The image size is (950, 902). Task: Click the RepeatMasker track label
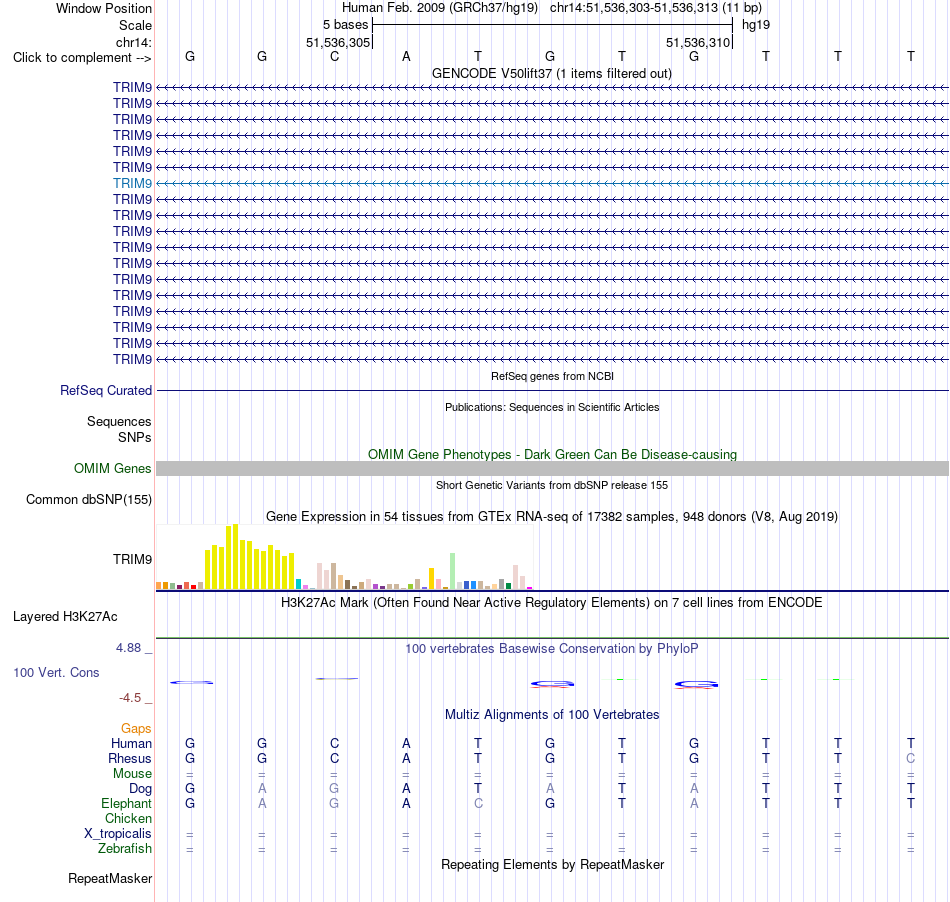coord(110,878)
